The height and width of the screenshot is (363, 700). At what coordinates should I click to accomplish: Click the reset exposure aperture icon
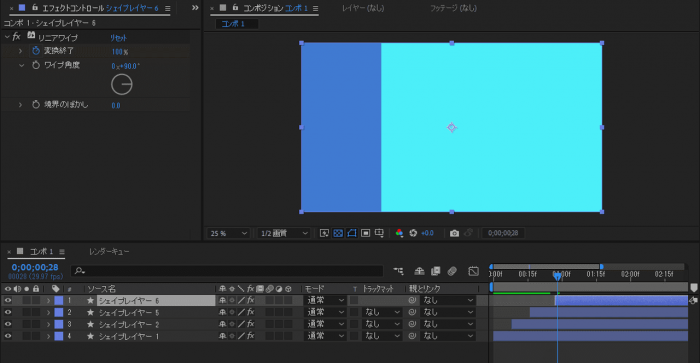tap(413, 233)
